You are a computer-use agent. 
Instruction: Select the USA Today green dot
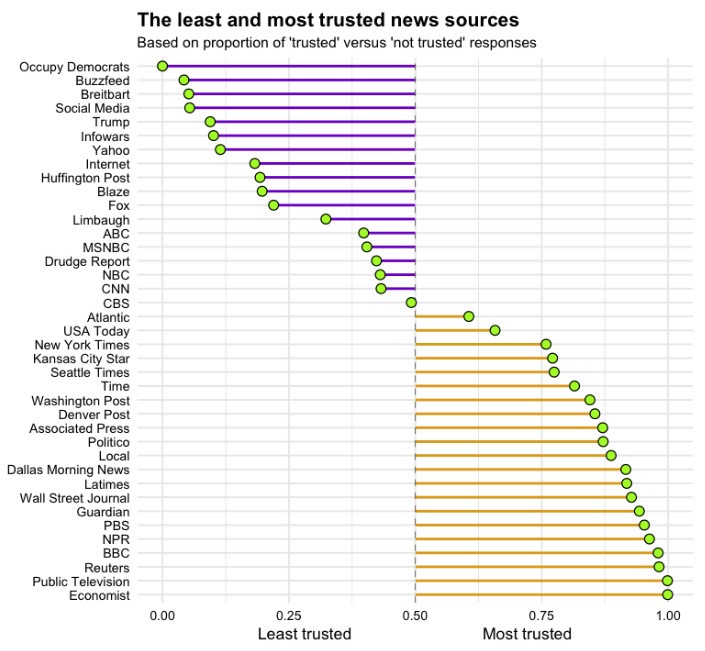pos(495,330)
